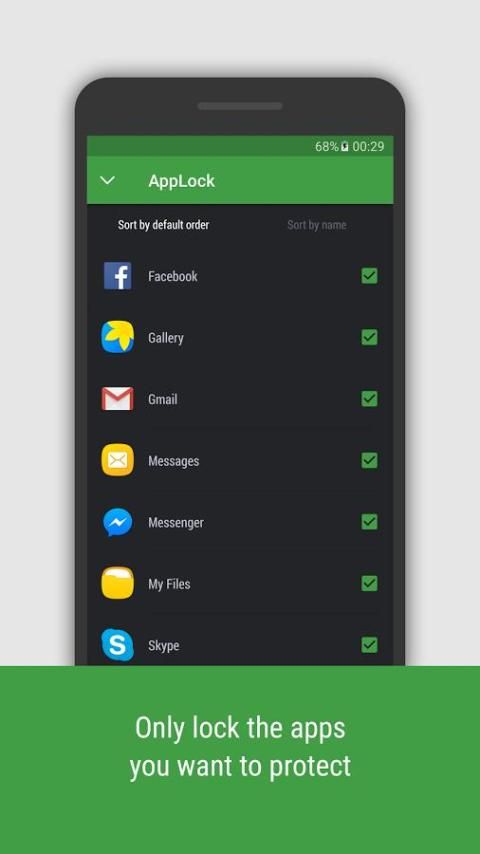This screenshot has height=854, width=480.
Task: Uncheck the Facebook lock checkbox
Action: 369,276
